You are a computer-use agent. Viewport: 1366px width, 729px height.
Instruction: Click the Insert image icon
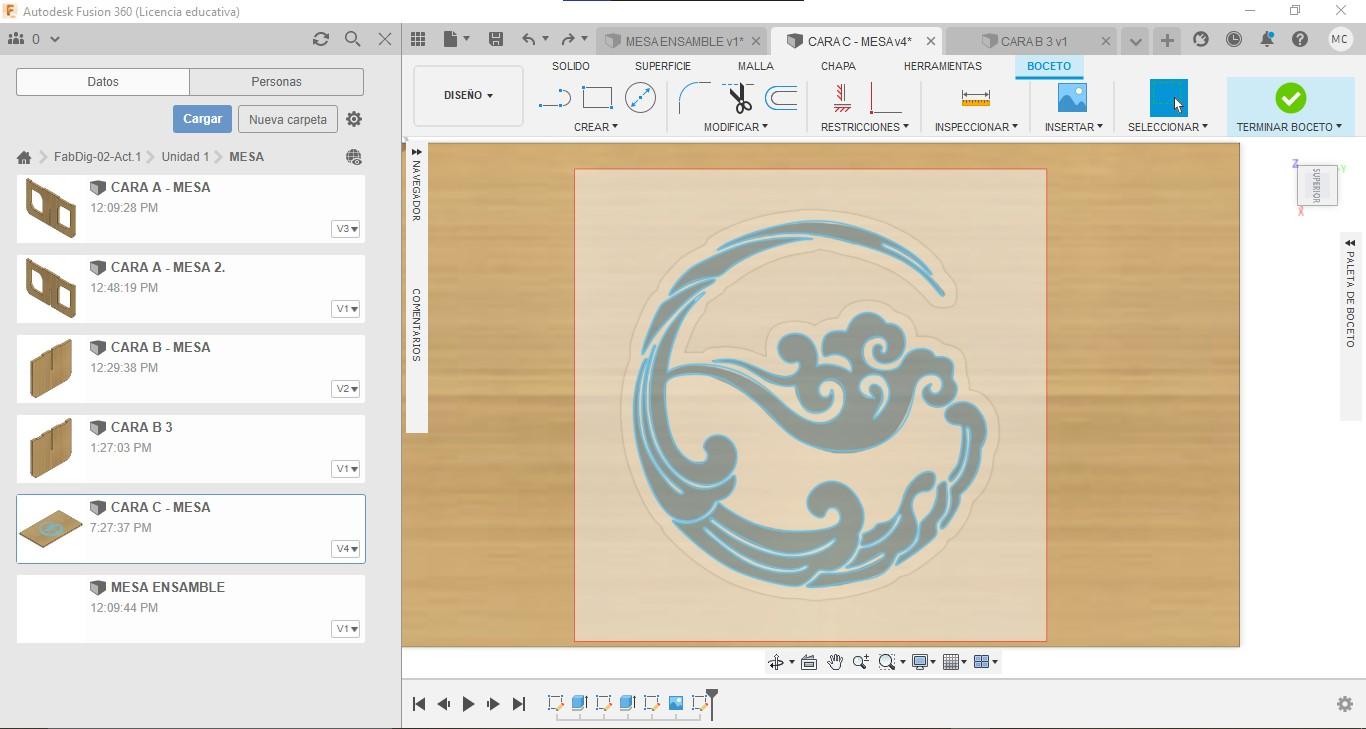coord(1072,98)
